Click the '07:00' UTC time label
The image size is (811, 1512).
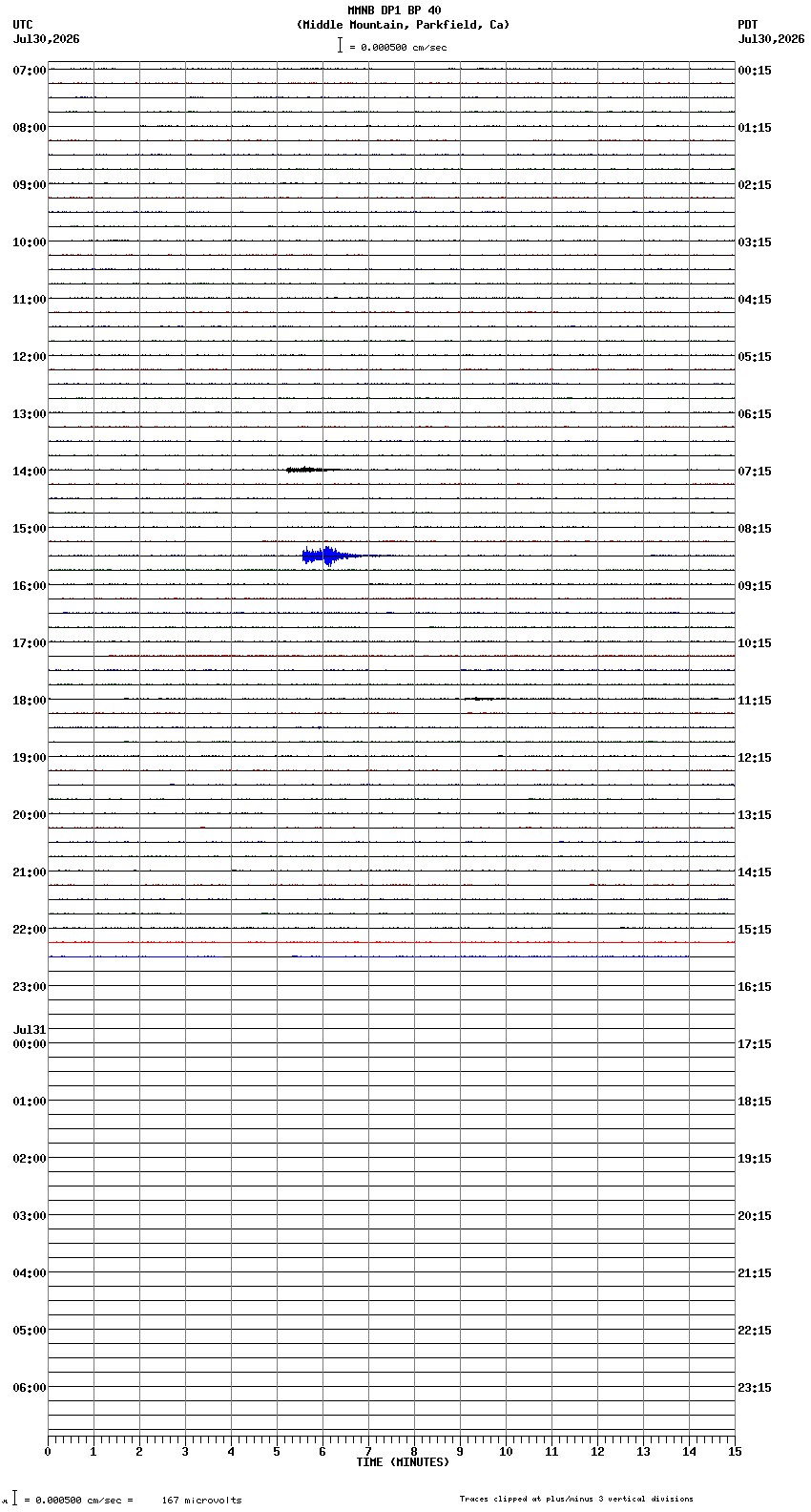[x=30, y=71]
